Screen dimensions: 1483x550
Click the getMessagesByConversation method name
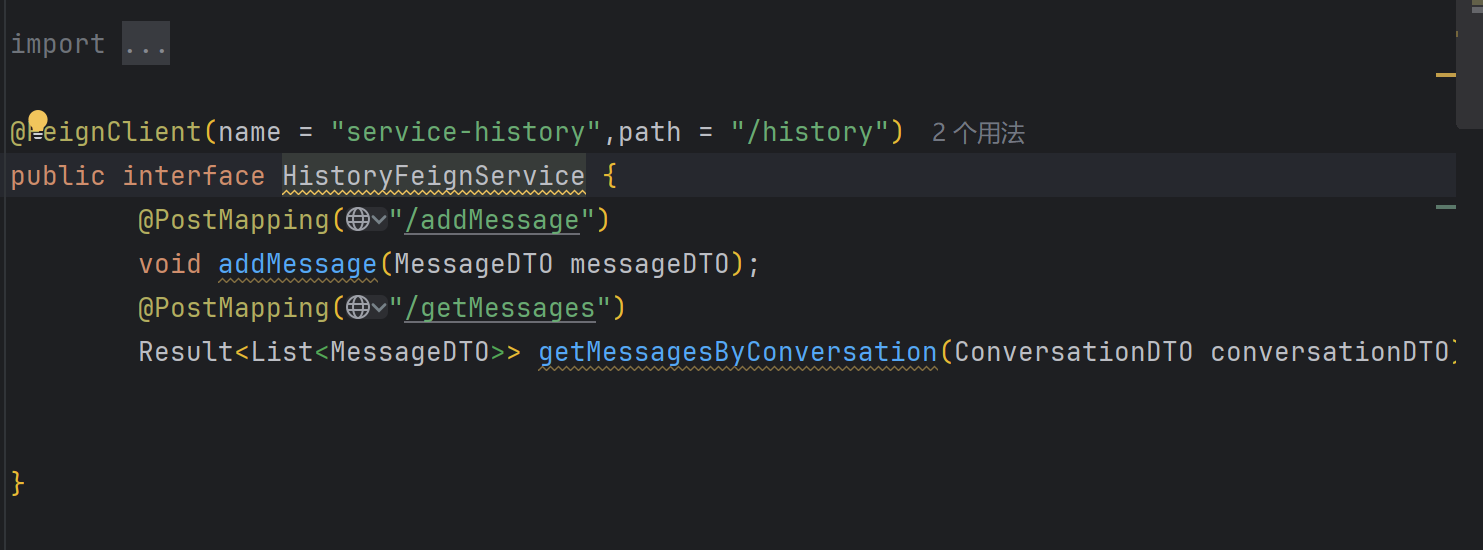(738, 352)
